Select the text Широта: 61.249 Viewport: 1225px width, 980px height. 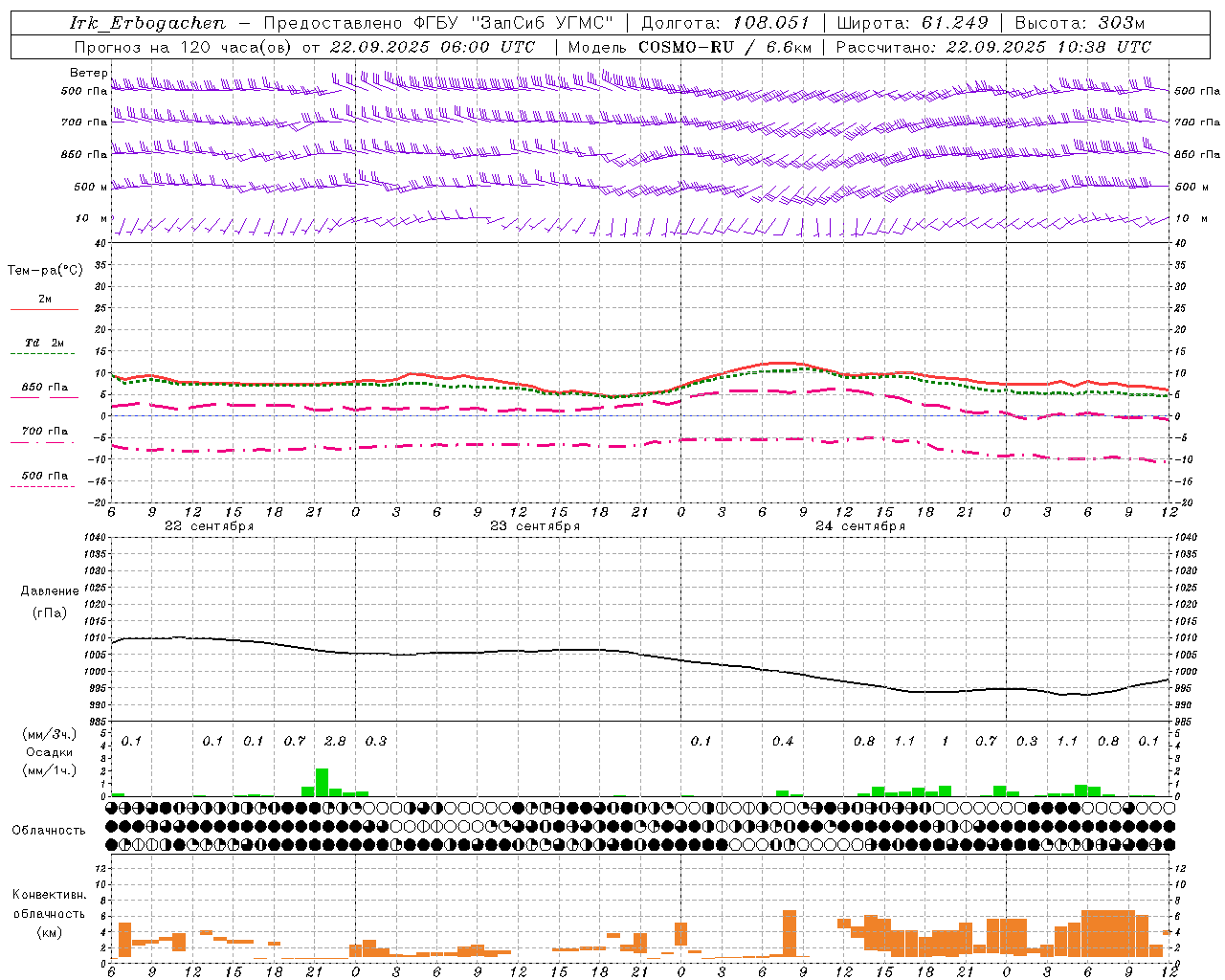coord(912,23)
